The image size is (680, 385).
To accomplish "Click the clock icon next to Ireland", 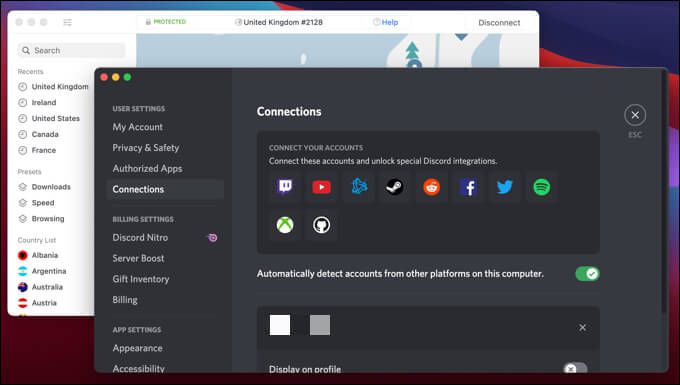I will click(23, 102).
